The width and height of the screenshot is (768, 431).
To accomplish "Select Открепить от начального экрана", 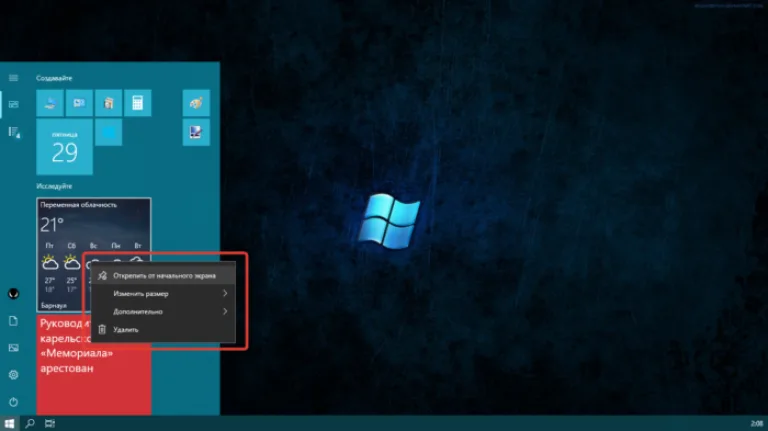I will [163, 276].
